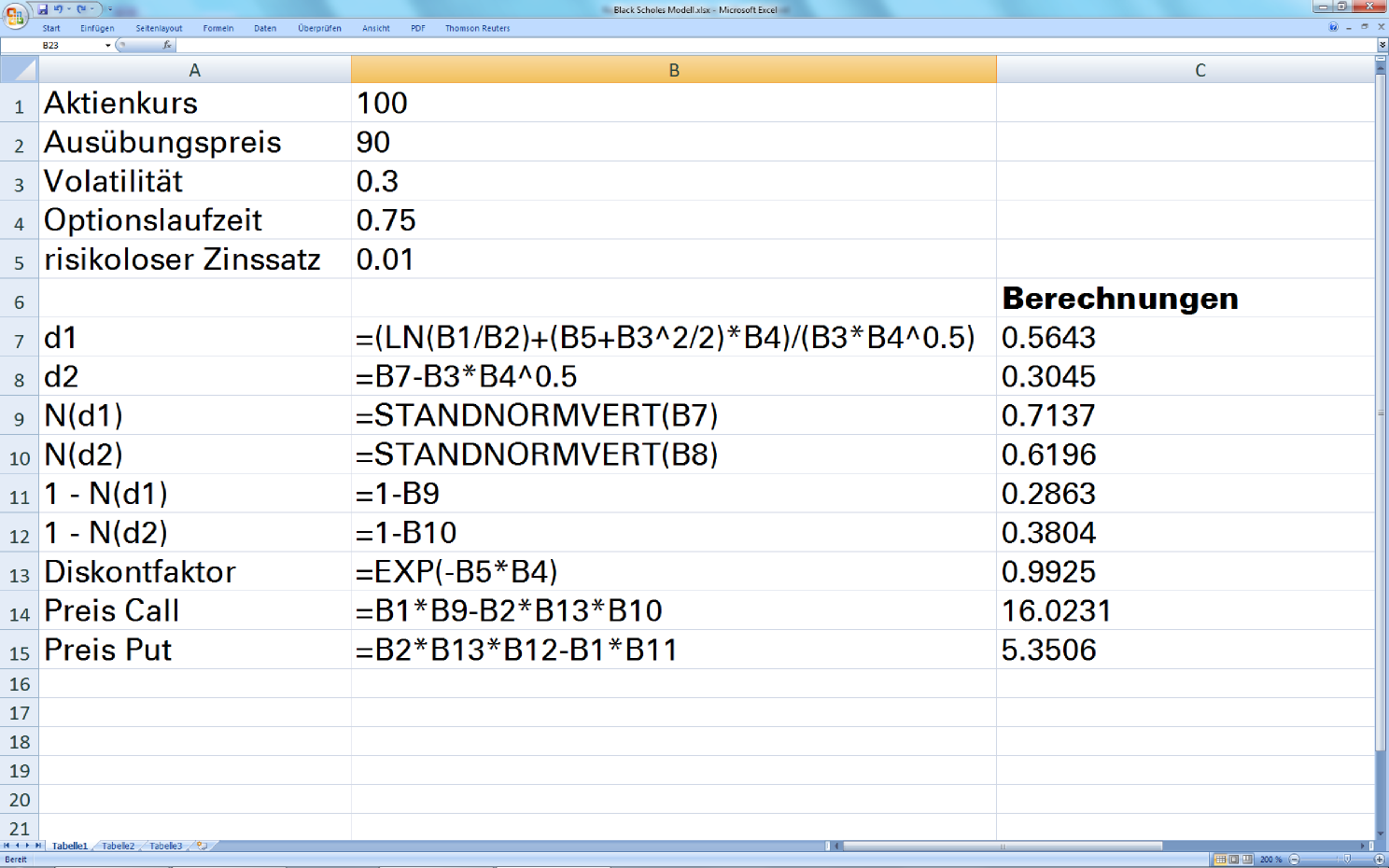Select the =STANDNORMVERT(B8) formula cell

coord(674,455)
